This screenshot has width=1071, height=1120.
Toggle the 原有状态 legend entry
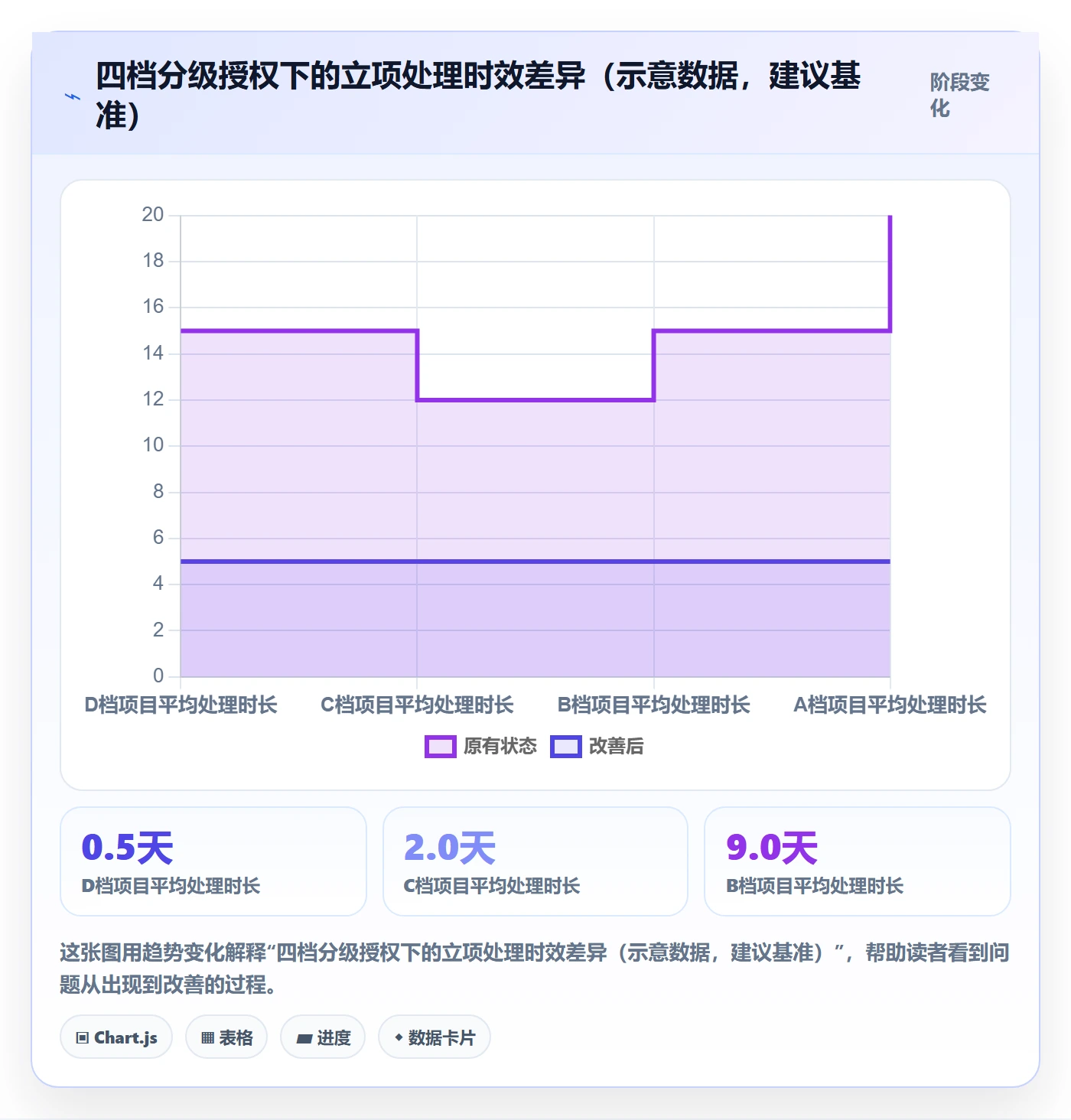pyautogui.click(x=481, y=746)
